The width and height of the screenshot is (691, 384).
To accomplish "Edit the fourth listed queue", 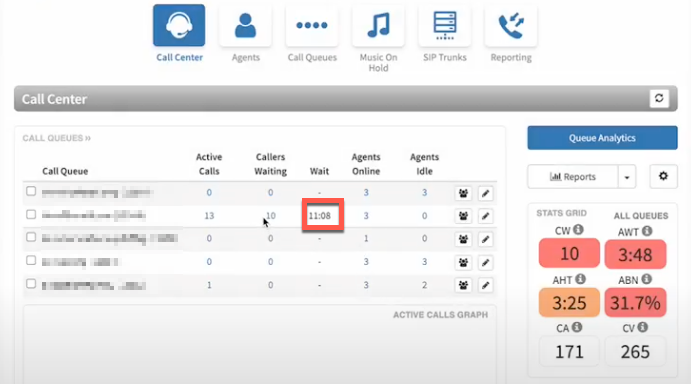I will pyautogui.click(x=485, y=262).
